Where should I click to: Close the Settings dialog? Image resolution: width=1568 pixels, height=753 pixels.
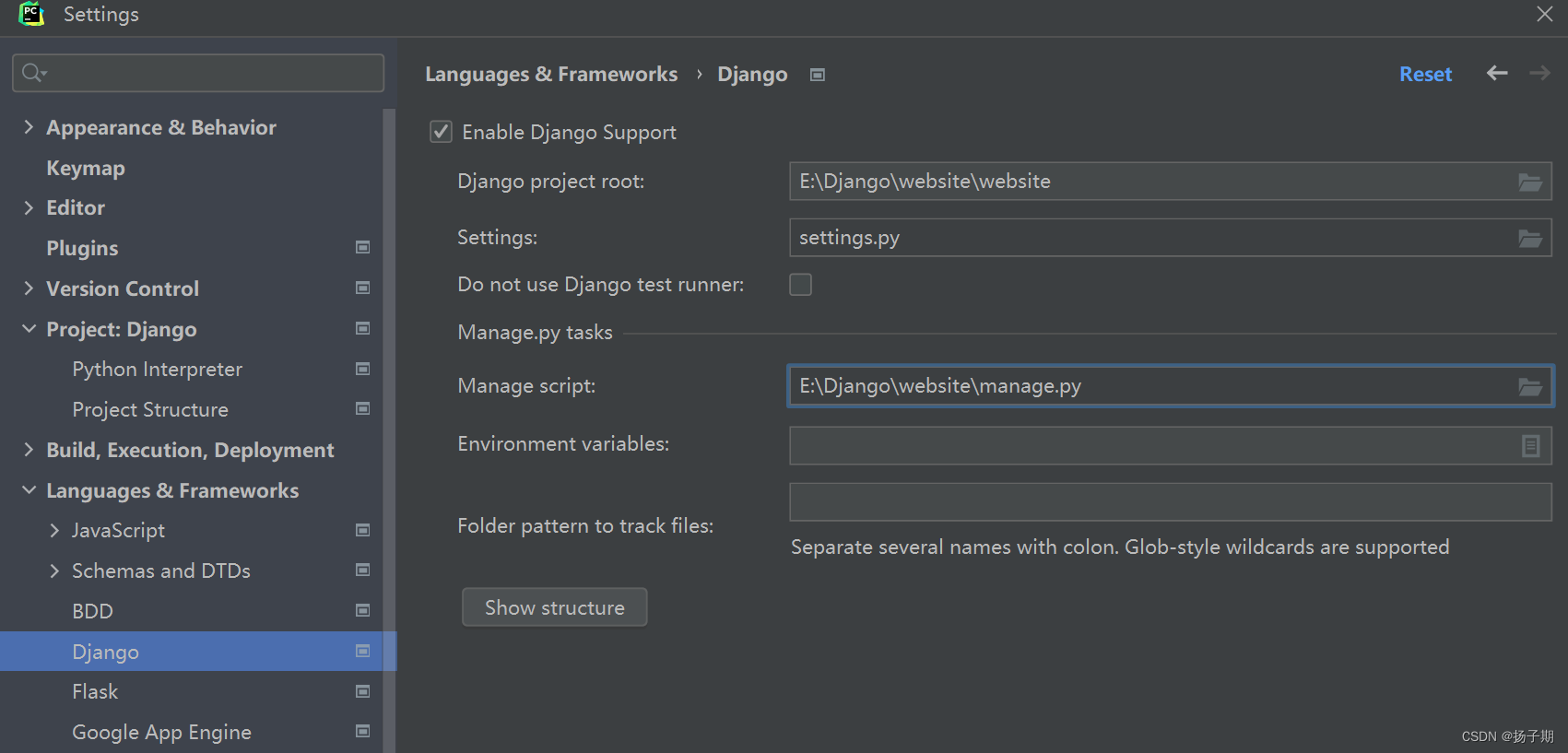(1545, 14)
